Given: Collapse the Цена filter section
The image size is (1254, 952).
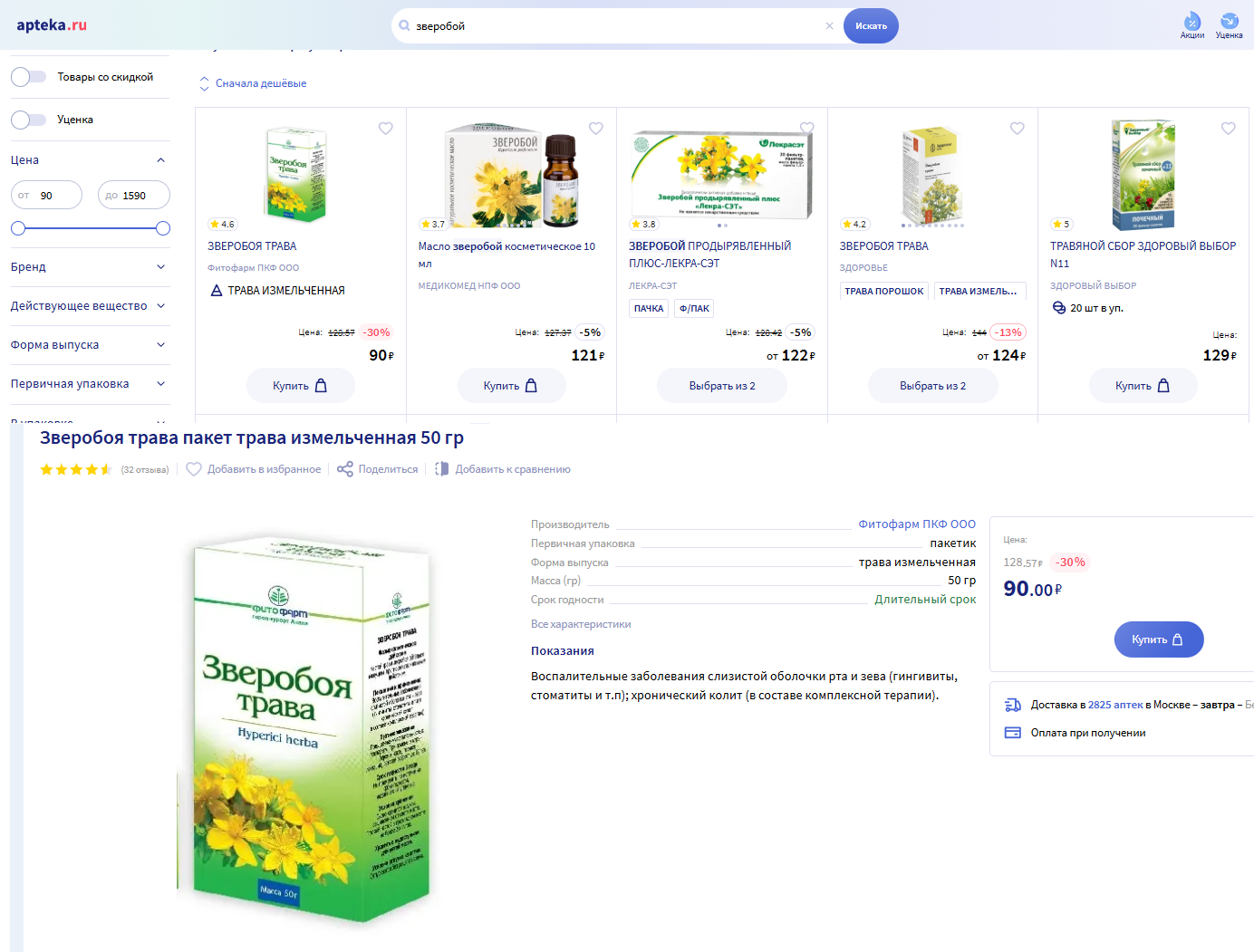Looking at the screenshot, I should pyautogui.click(x=161, y=160).
